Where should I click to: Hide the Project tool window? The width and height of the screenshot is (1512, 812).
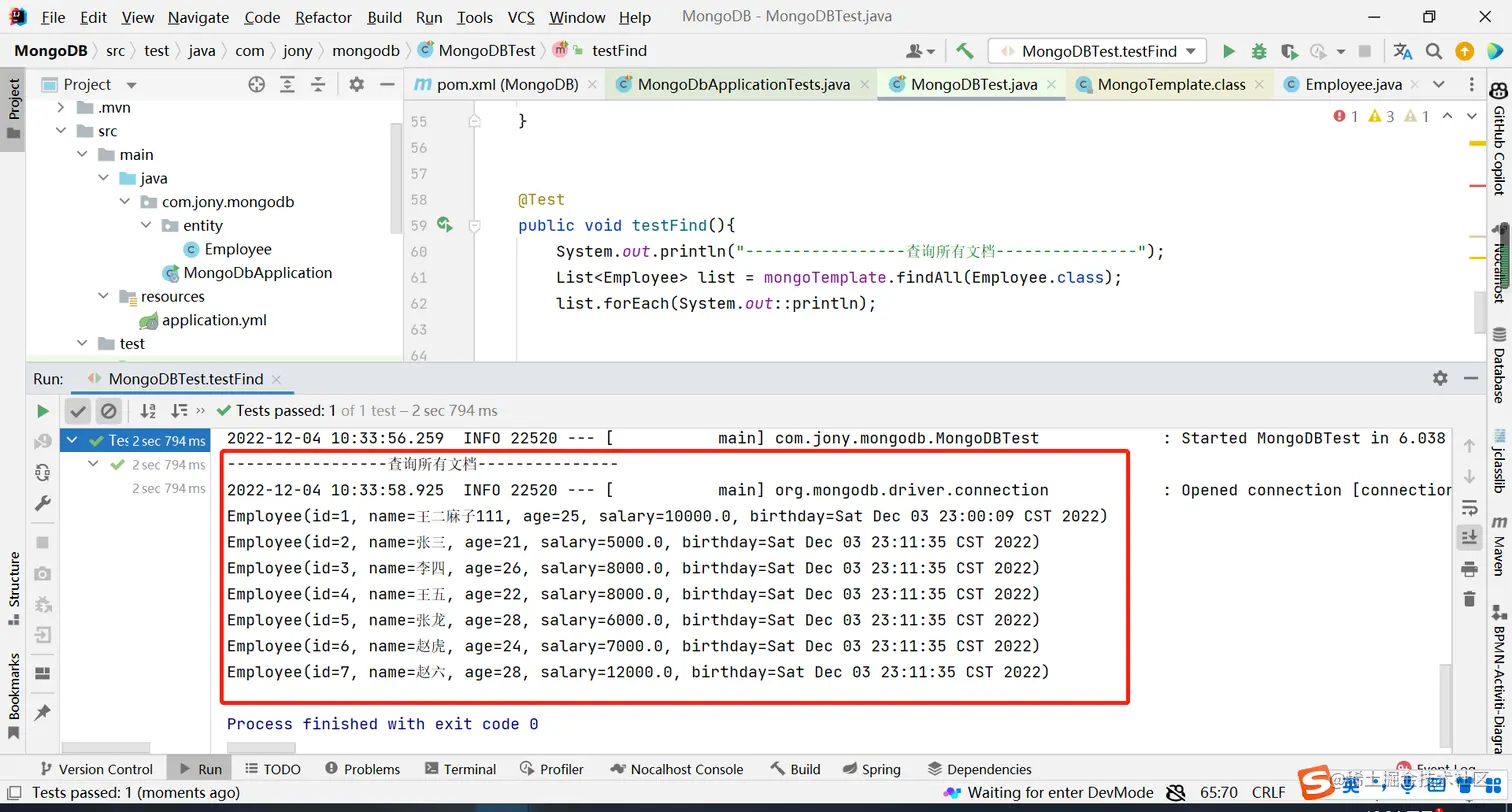[388, 85]
